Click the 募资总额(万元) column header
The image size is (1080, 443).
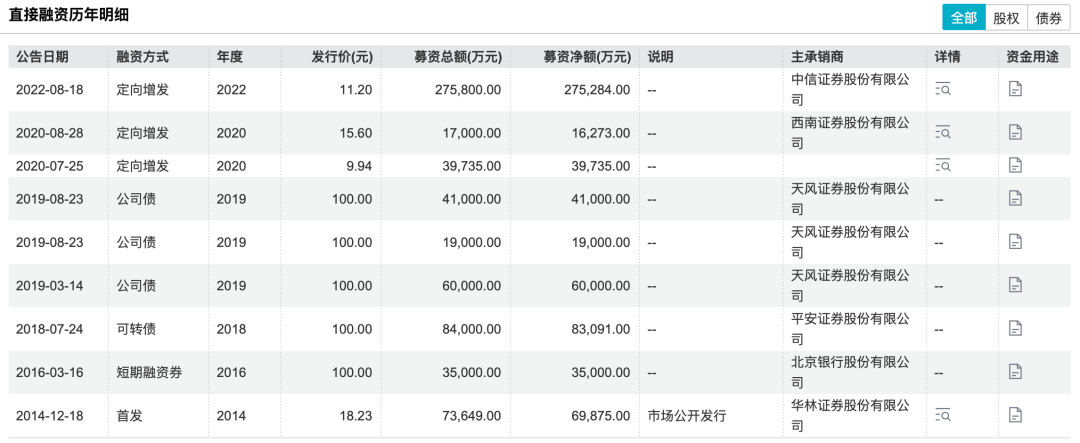(458, 56)
